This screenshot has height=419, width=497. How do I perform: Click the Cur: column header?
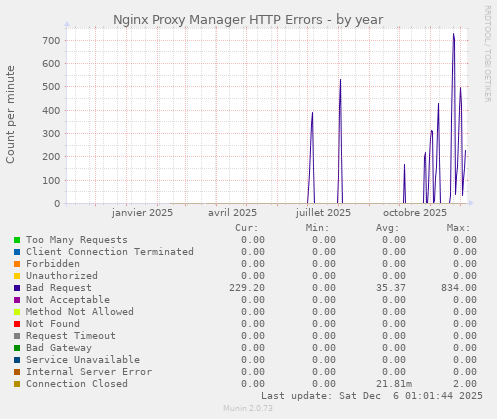[x=247, y=228]
